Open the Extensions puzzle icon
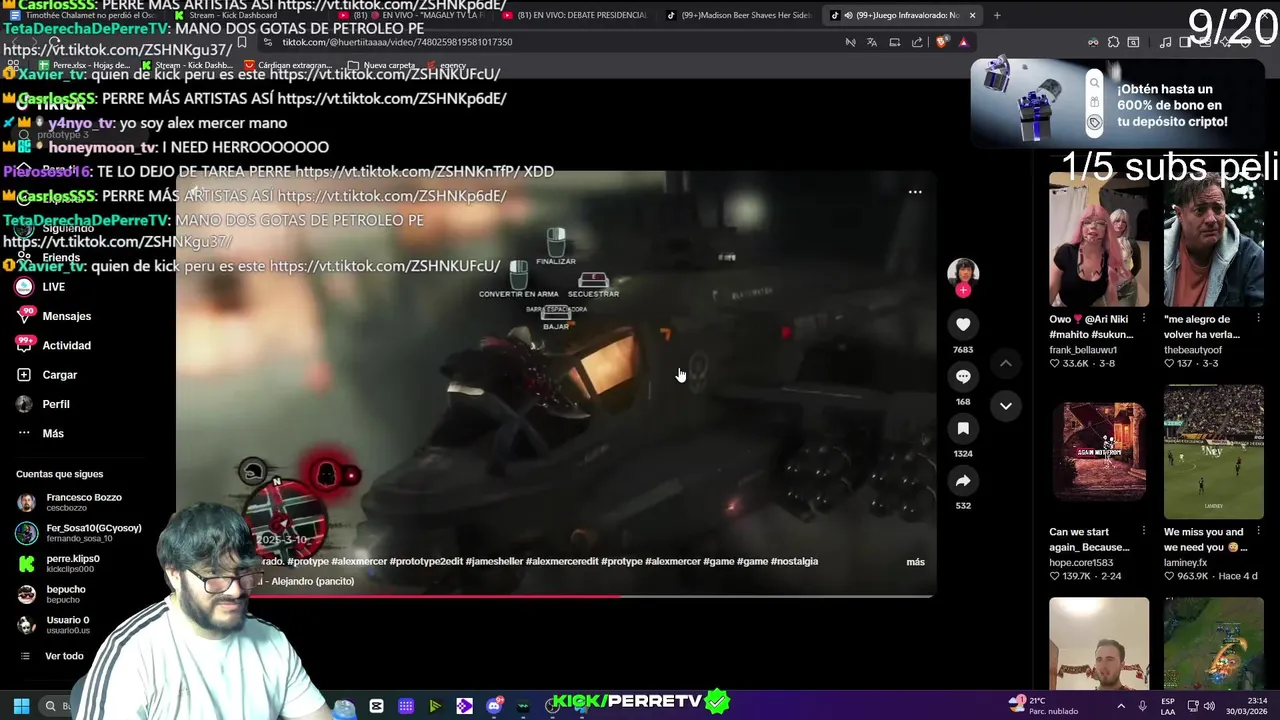 tap(1113, 42)
